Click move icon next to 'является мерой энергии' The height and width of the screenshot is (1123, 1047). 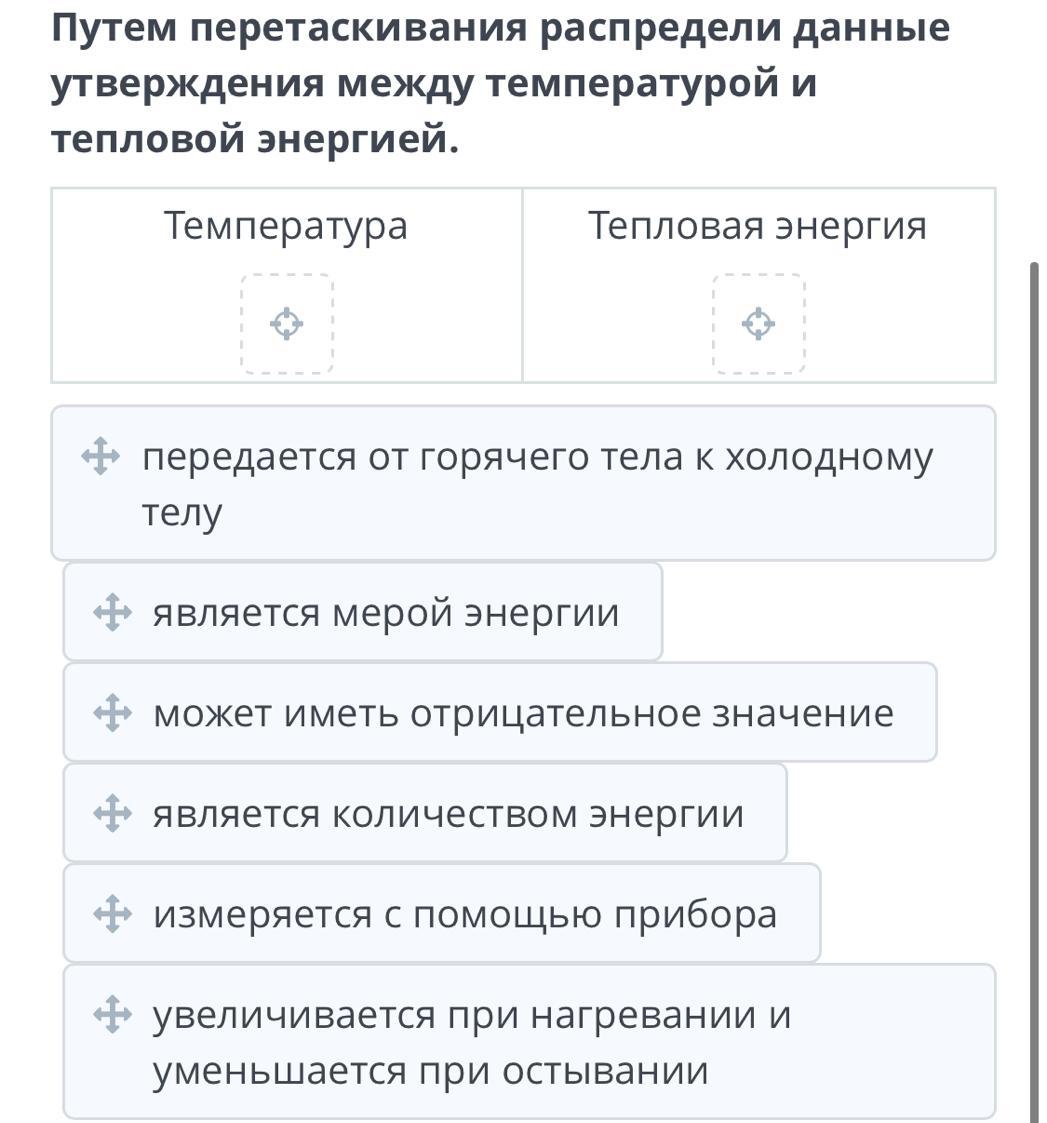coord(111,613)
